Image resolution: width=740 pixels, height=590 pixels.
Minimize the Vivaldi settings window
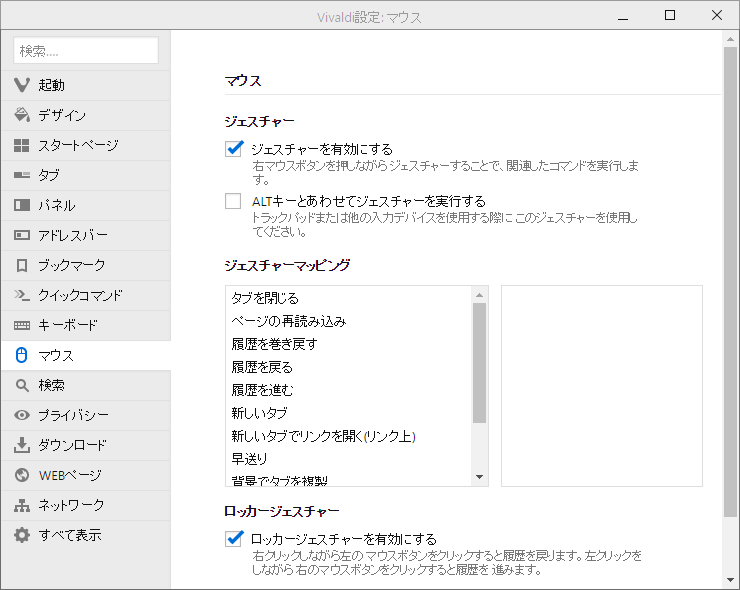pyautogui.click(x=623, y=17)
